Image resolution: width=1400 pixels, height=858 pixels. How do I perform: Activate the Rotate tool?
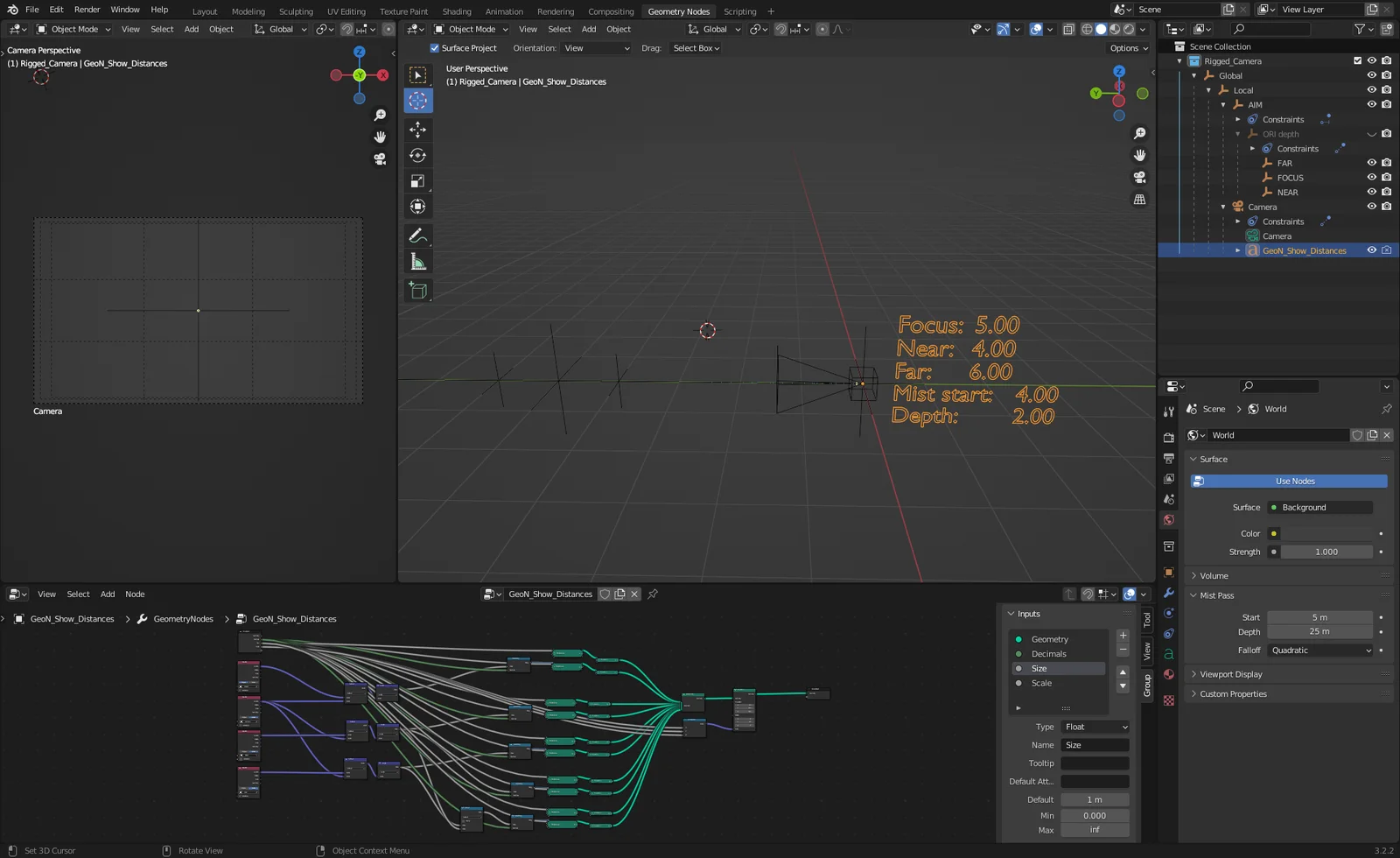pyautogui.click(x=417, y=155)
